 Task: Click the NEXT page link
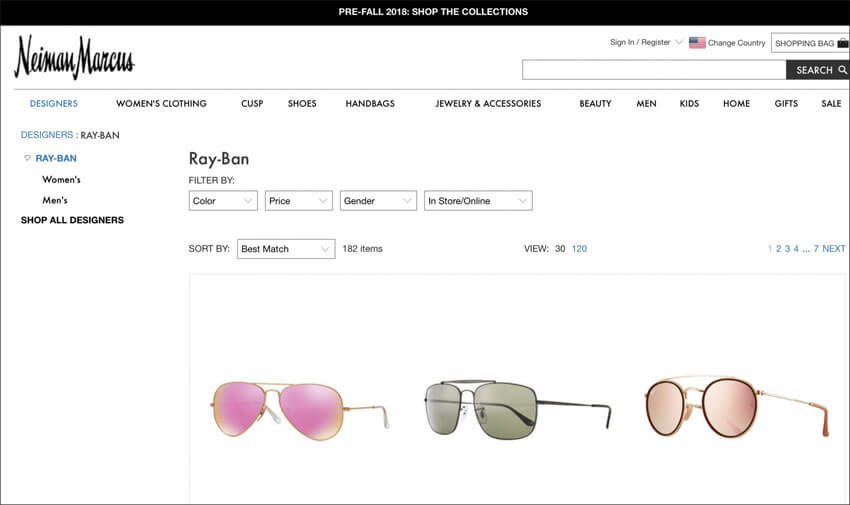click(834, 249)
